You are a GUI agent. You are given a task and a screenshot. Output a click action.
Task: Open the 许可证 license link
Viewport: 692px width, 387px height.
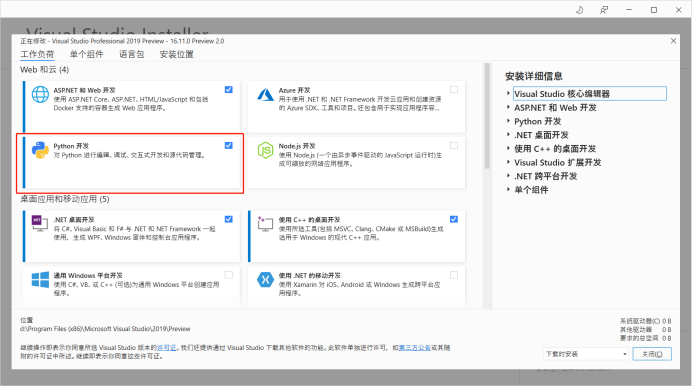click(x=166, y=348)
